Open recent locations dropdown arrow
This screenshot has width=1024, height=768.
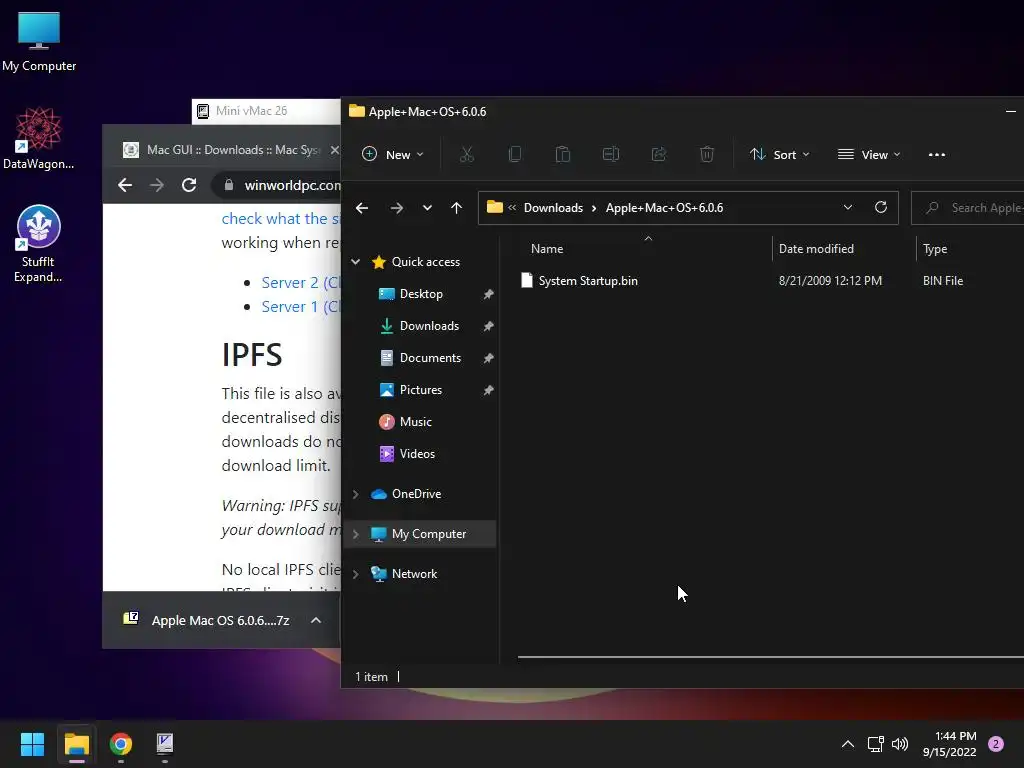[427, 208]
